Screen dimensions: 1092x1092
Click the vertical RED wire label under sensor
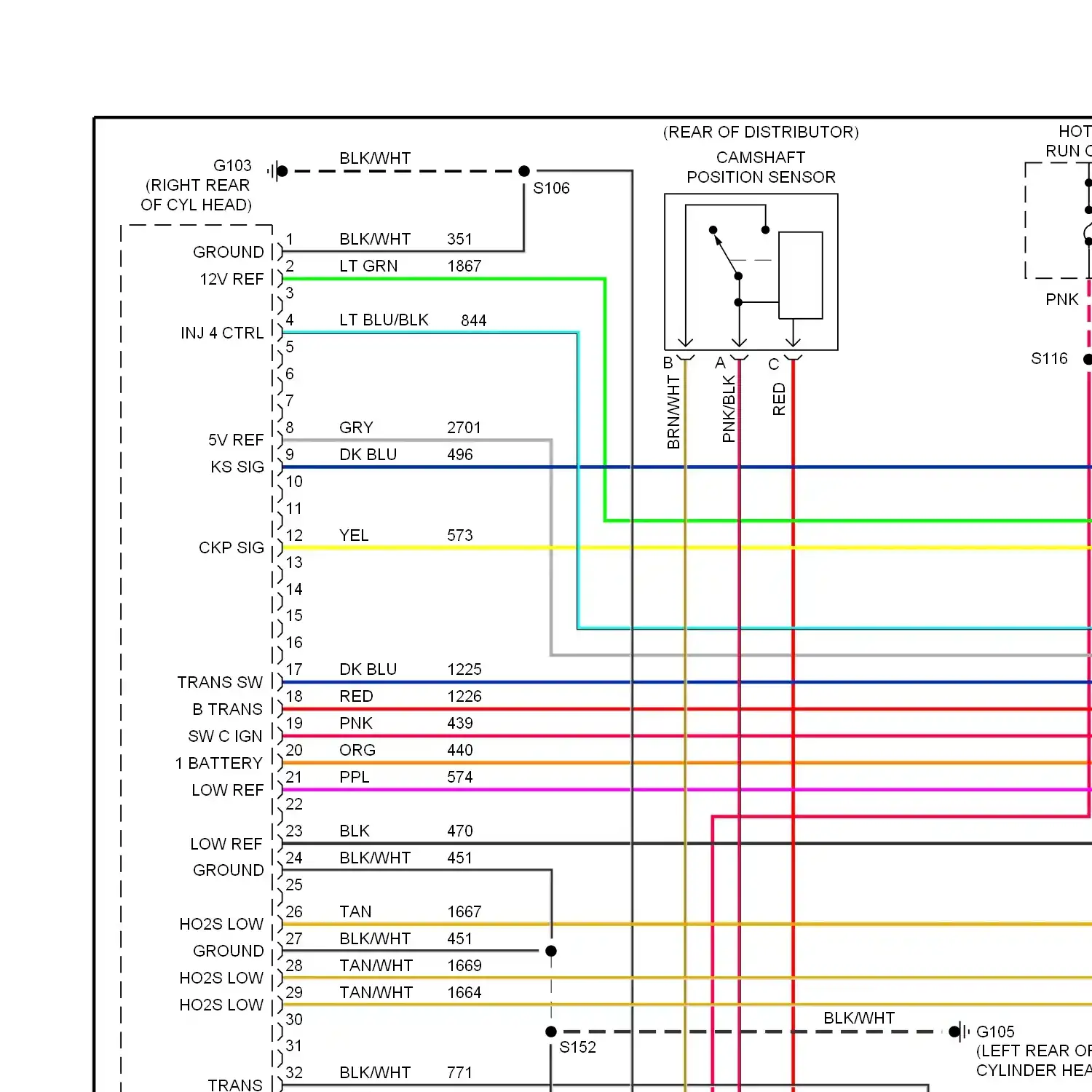pyautogui.click(x=779, y=400)
